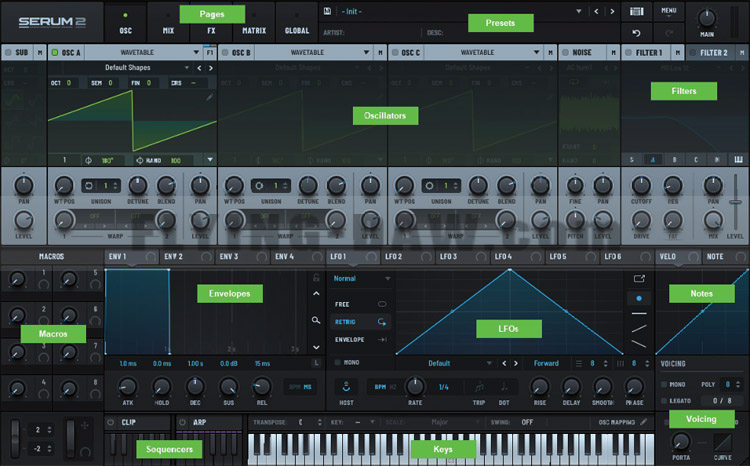Click the preset save disk icon
The height and width of the screenshot is (466, 750).
327,11
